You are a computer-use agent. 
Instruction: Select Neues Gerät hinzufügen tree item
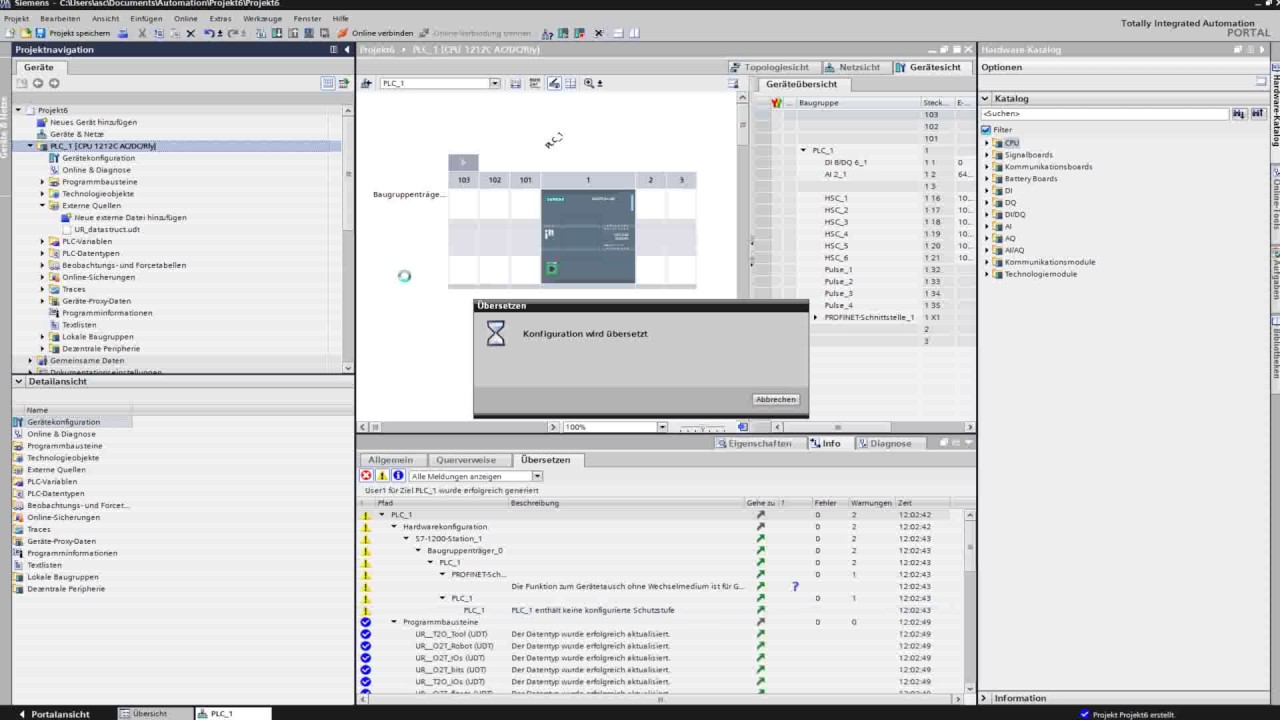93,122
